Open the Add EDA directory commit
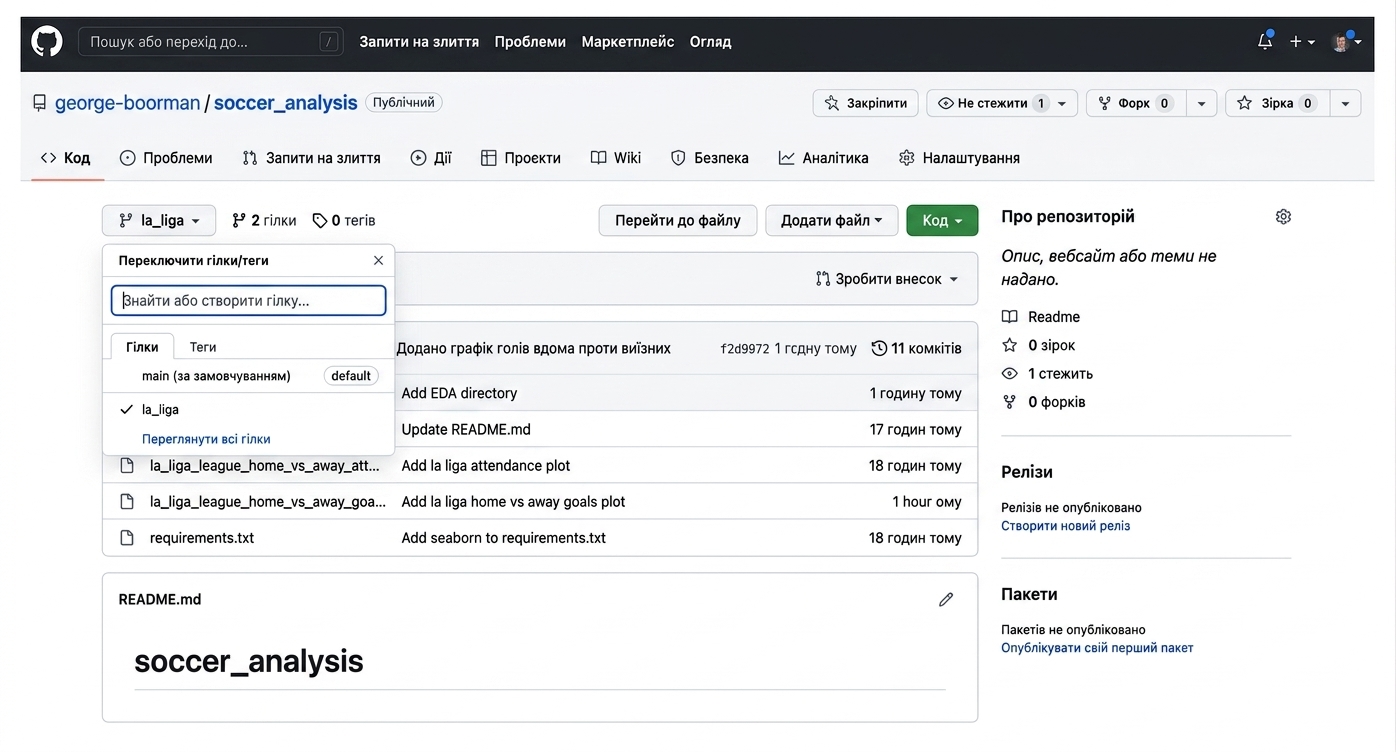Image resolution: width=1396 pixels, height=752 pixels. click(459, 393)
